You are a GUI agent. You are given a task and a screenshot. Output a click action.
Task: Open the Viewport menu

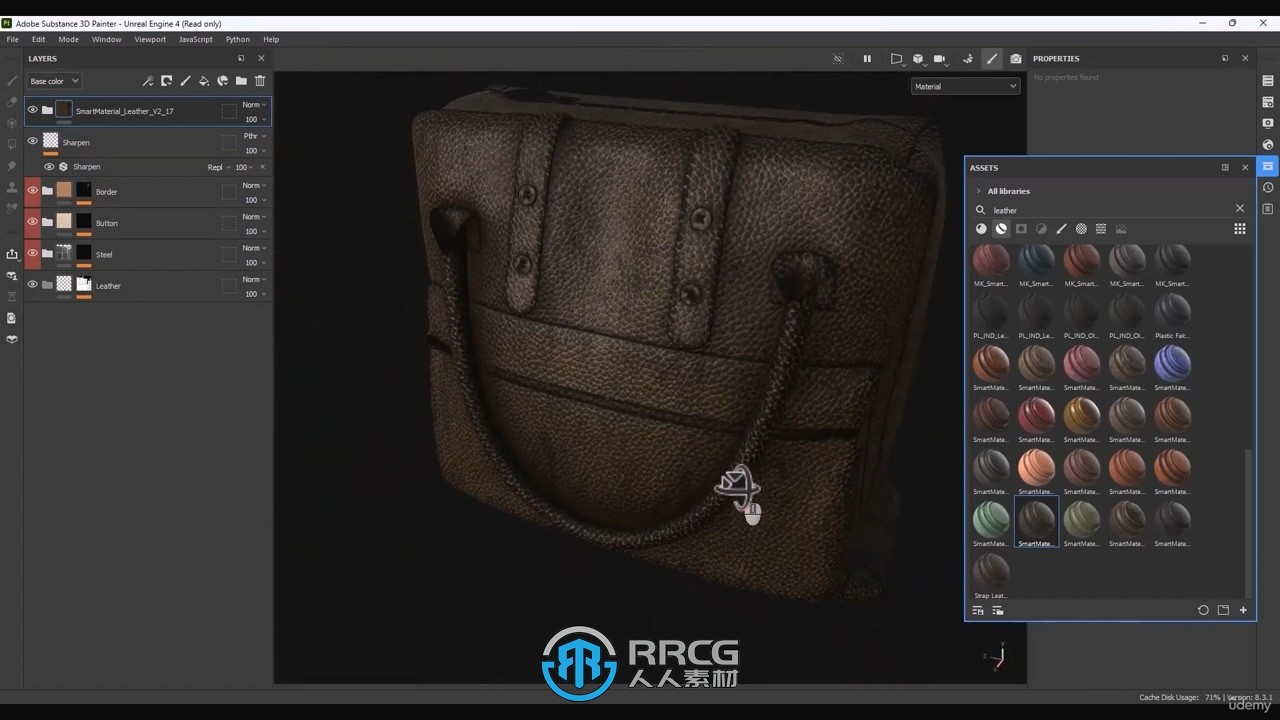pos(150,39)
